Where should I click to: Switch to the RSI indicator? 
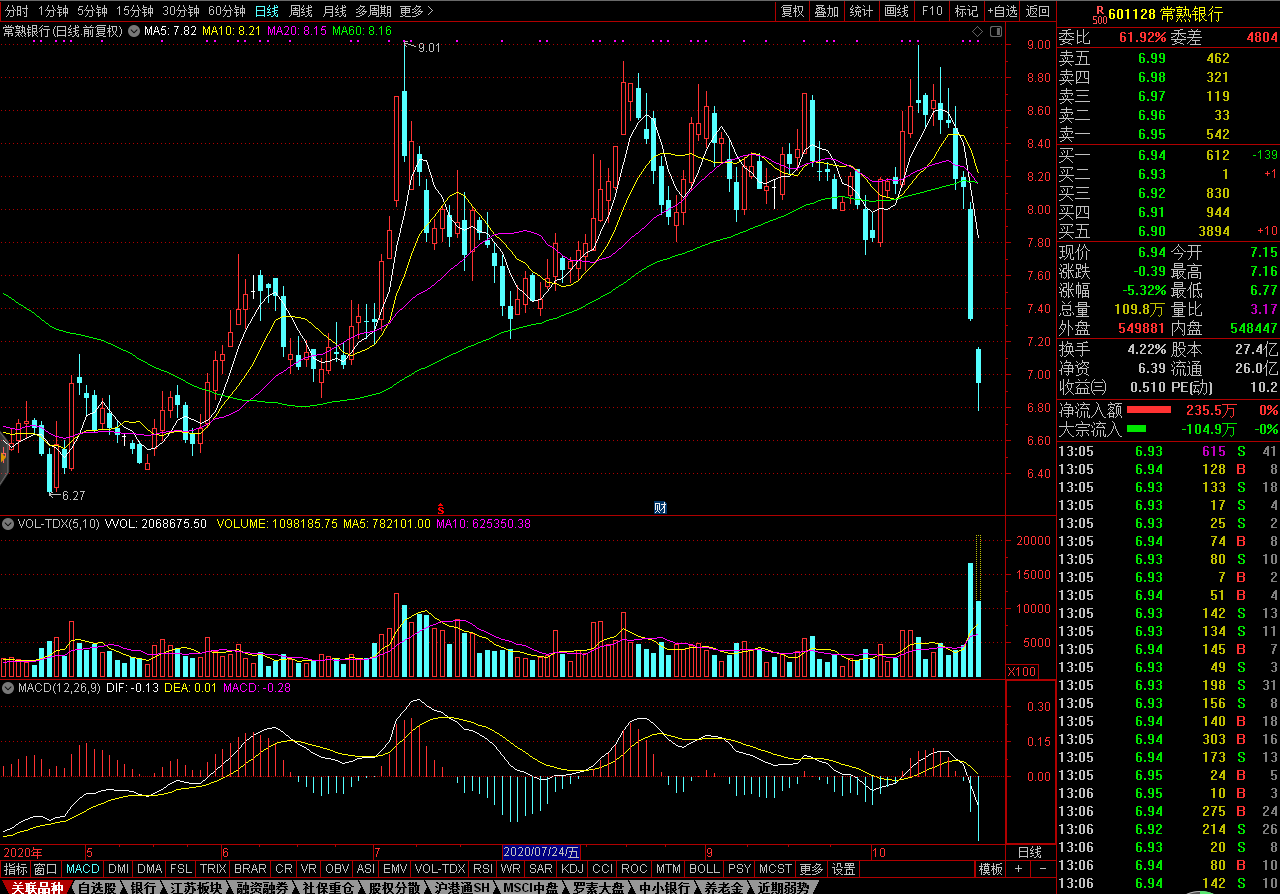pos(482,869)
